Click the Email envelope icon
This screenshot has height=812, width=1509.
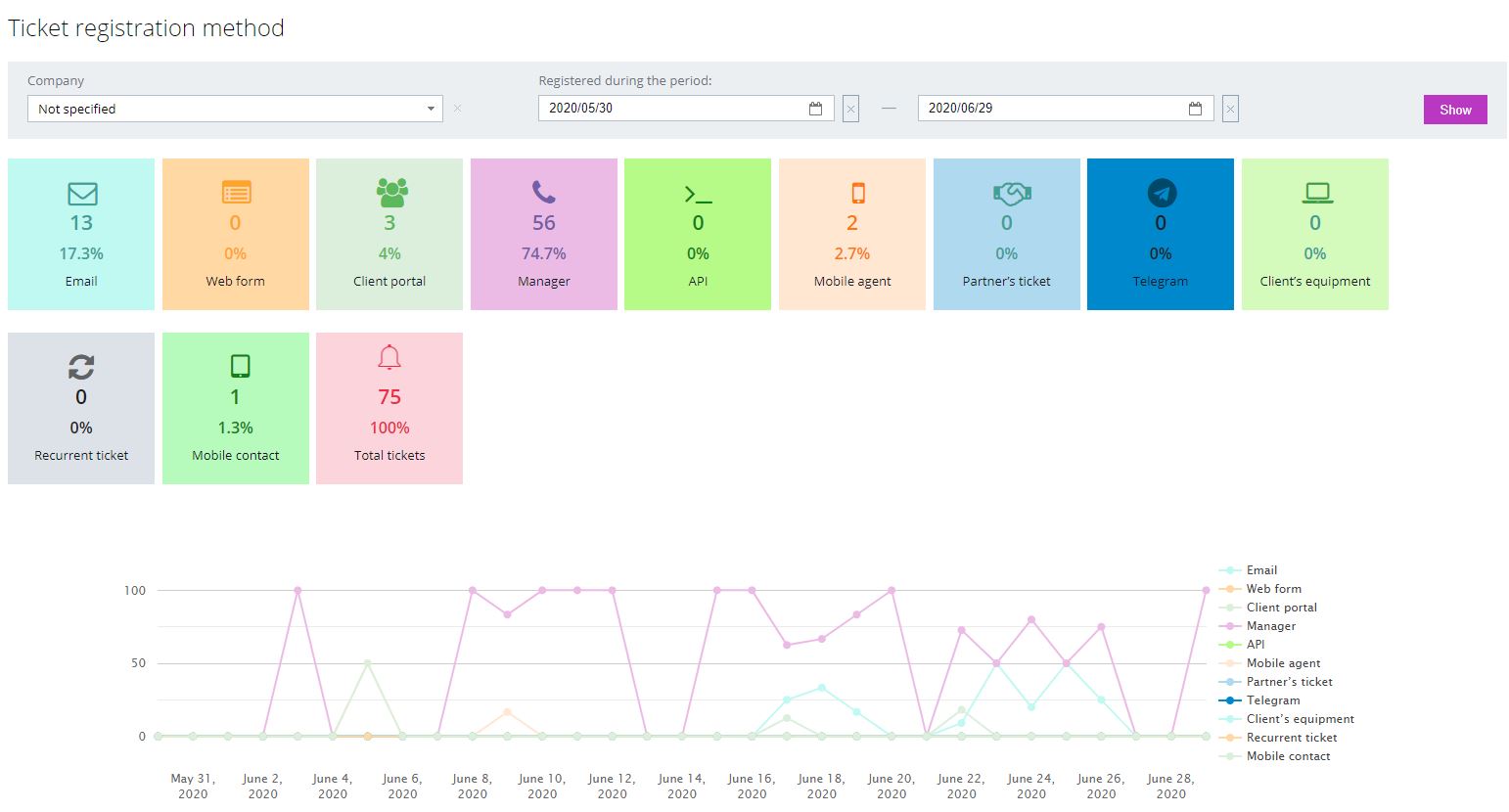tap(81, 193)
